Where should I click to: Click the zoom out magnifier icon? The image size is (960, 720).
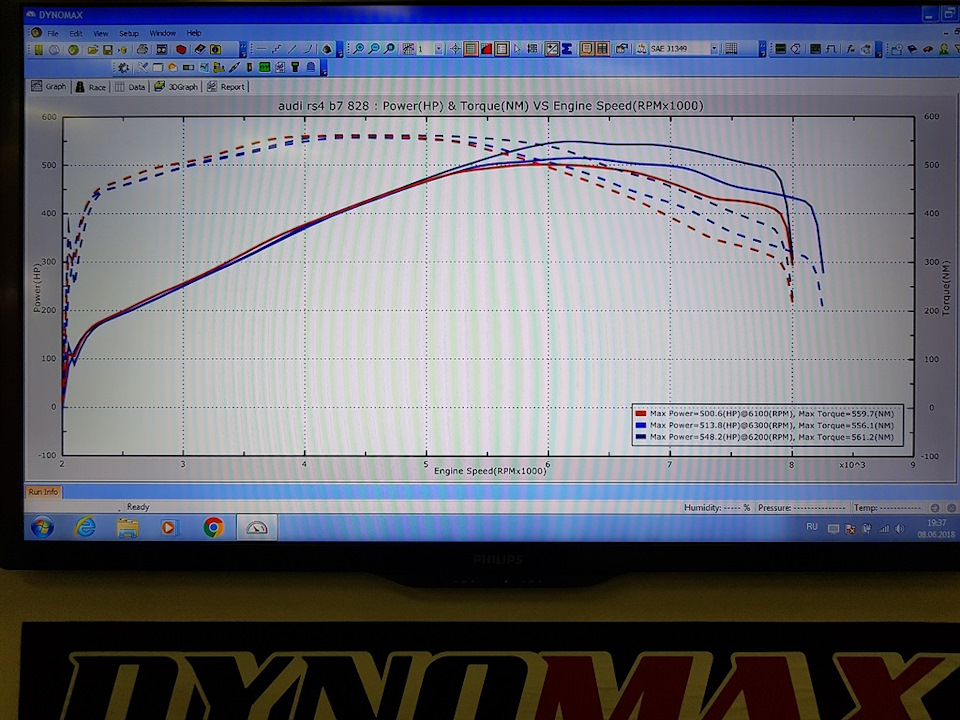[374, 48]
